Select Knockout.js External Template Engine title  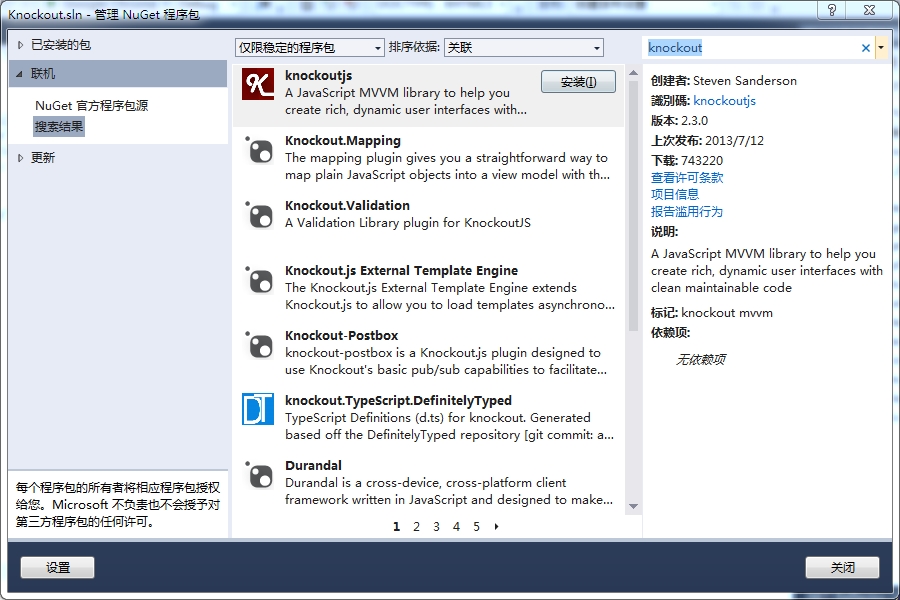[401, 270]
